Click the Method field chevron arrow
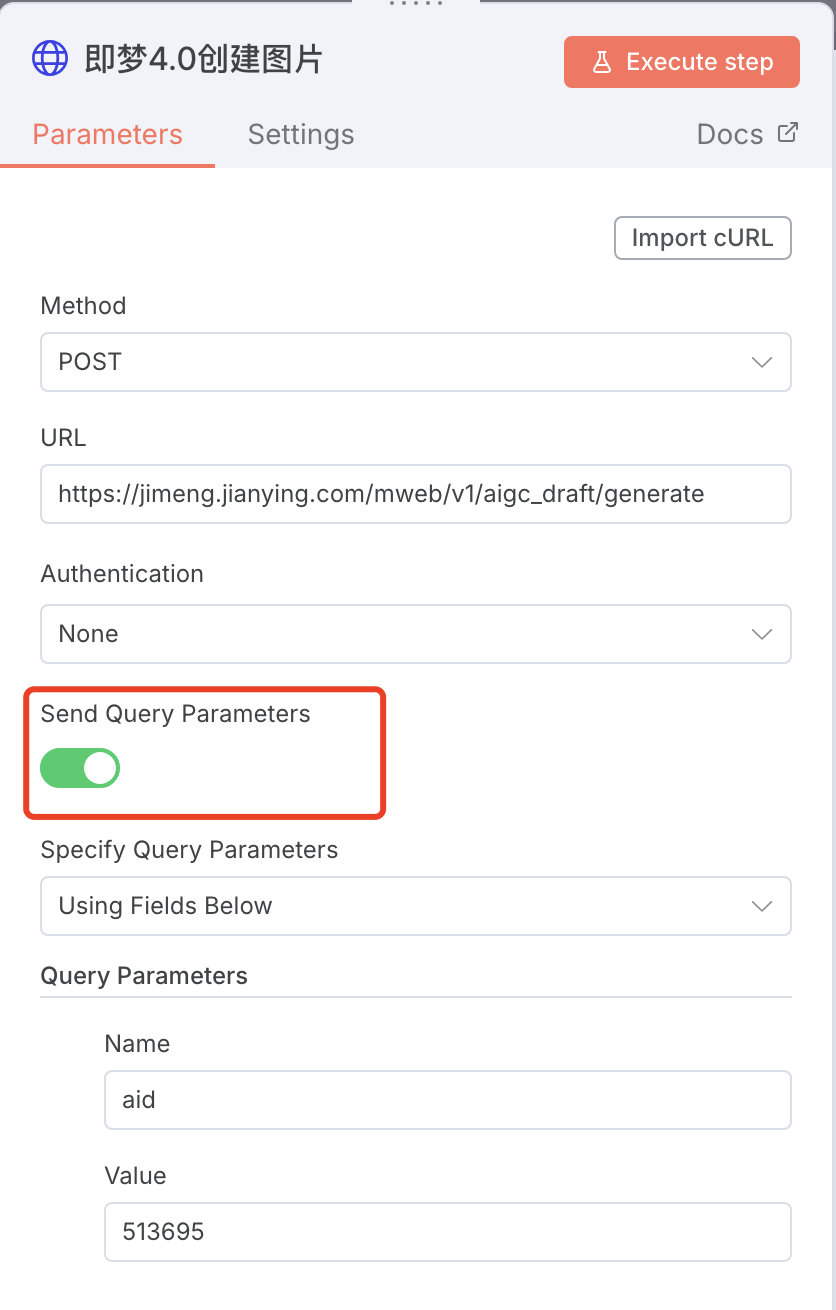Screen dimensions: 836x1310 pos(762,362)
